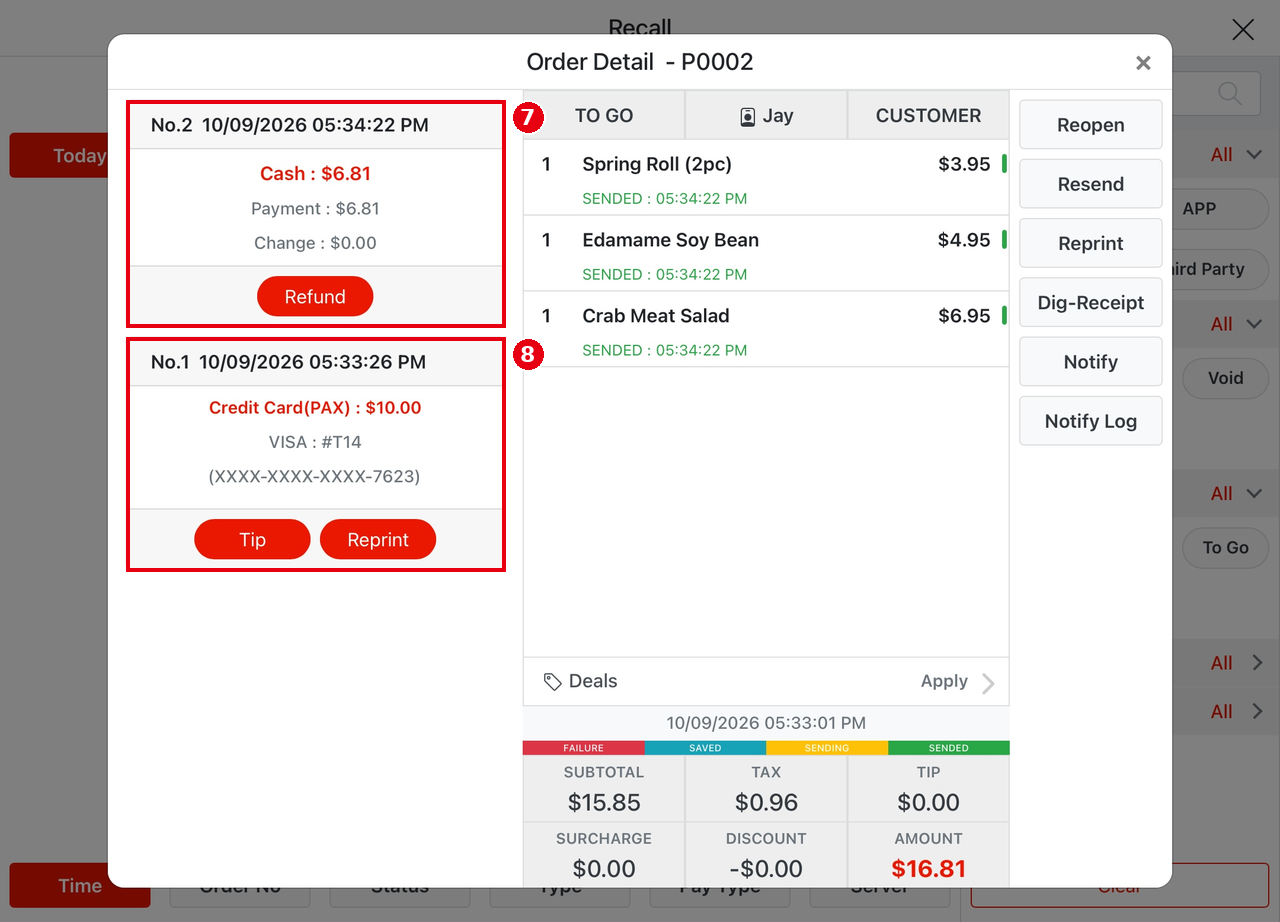1280x922 pixels.
Task: Click the green SENDED status bar
Action: [948, 748]
